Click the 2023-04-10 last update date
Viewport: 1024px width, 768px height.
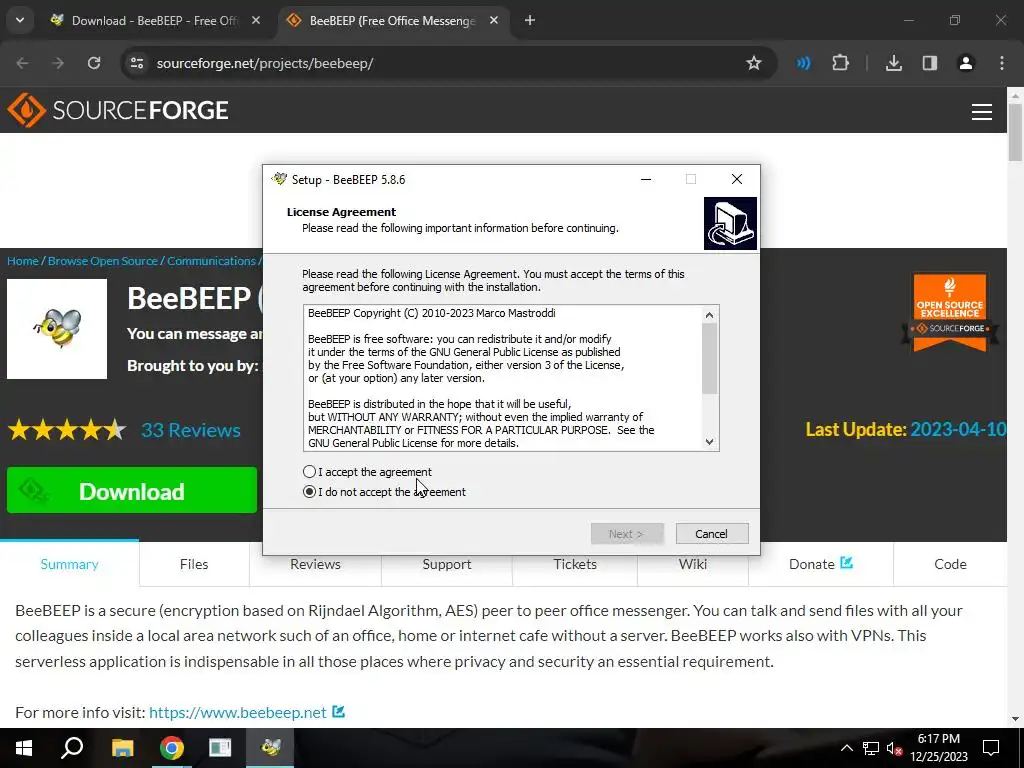(x=958, y=429)
